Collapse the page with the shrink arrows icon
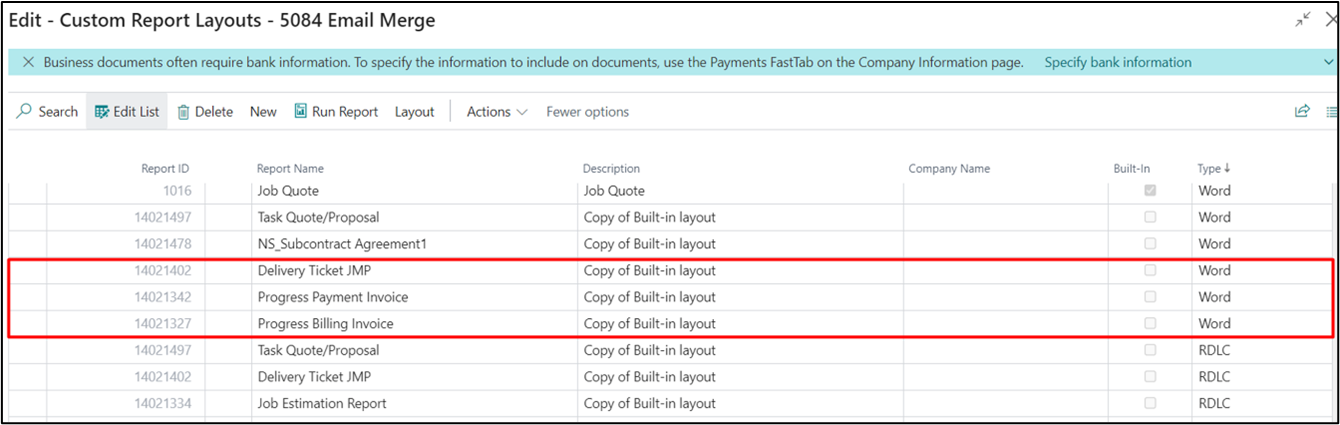The height and width of the screenshot is (425, 1340). click(1303, 20)
